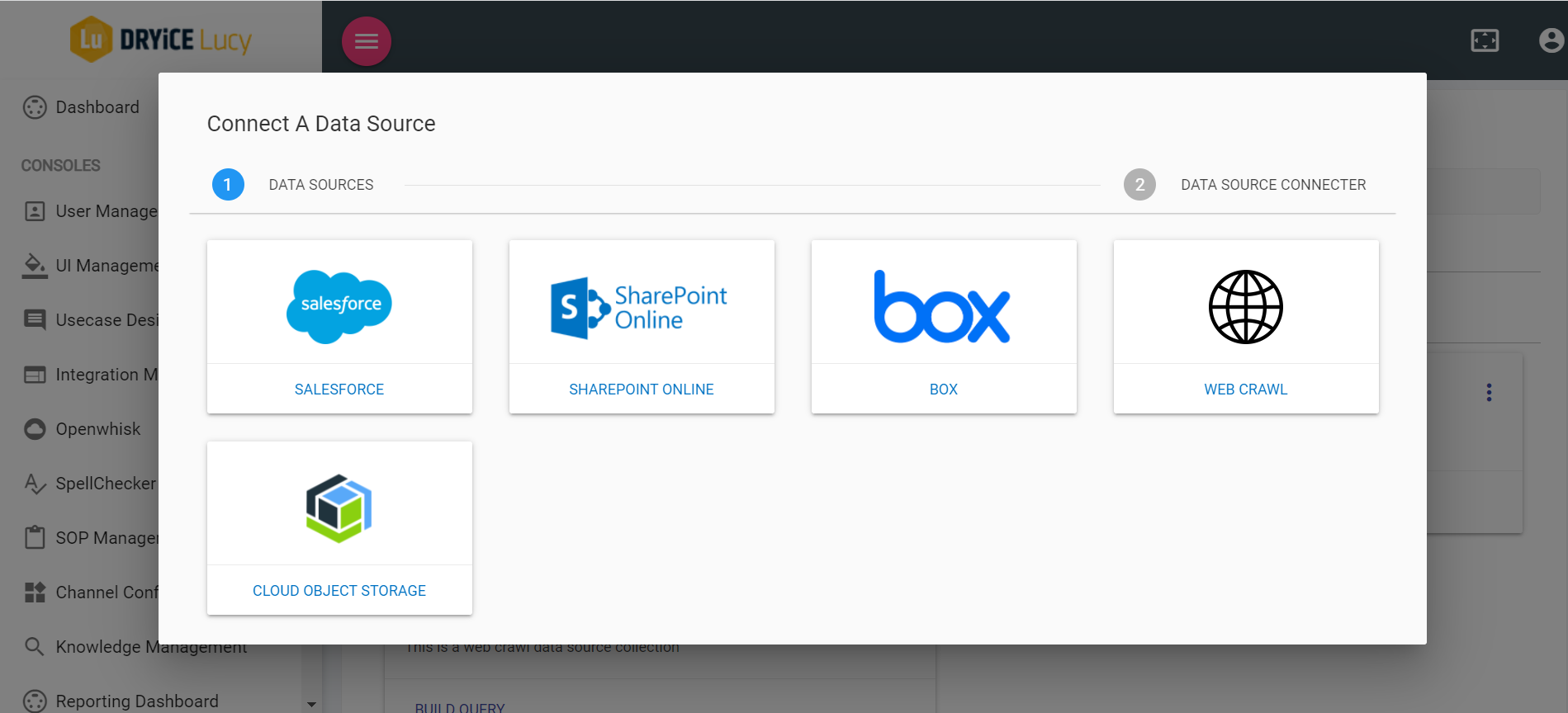Screen dimensions: 1568x713
Task: Click the Dashboard sidebar icon
Action: 35,107
